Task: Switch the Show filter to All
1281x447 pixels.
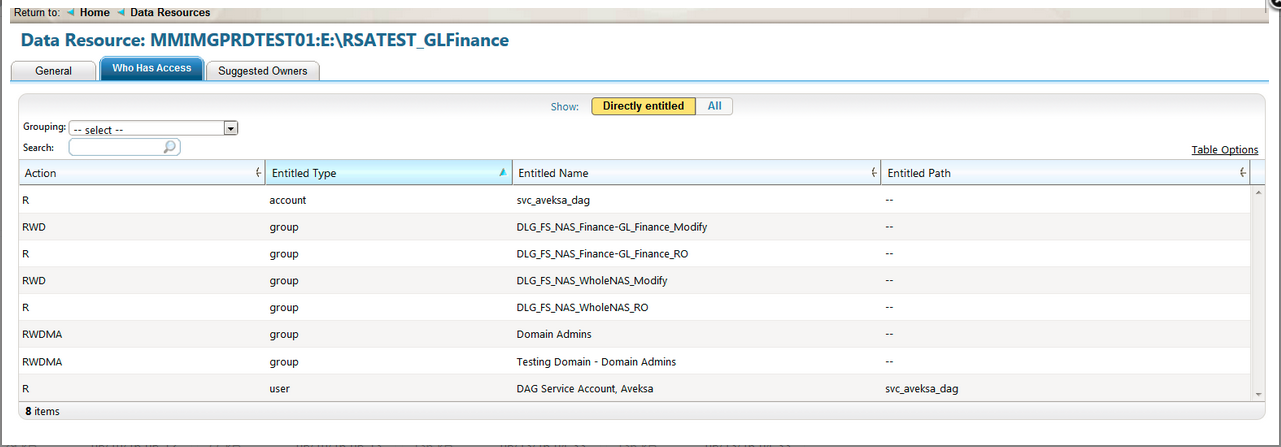Action: click(x=715, y=106)
